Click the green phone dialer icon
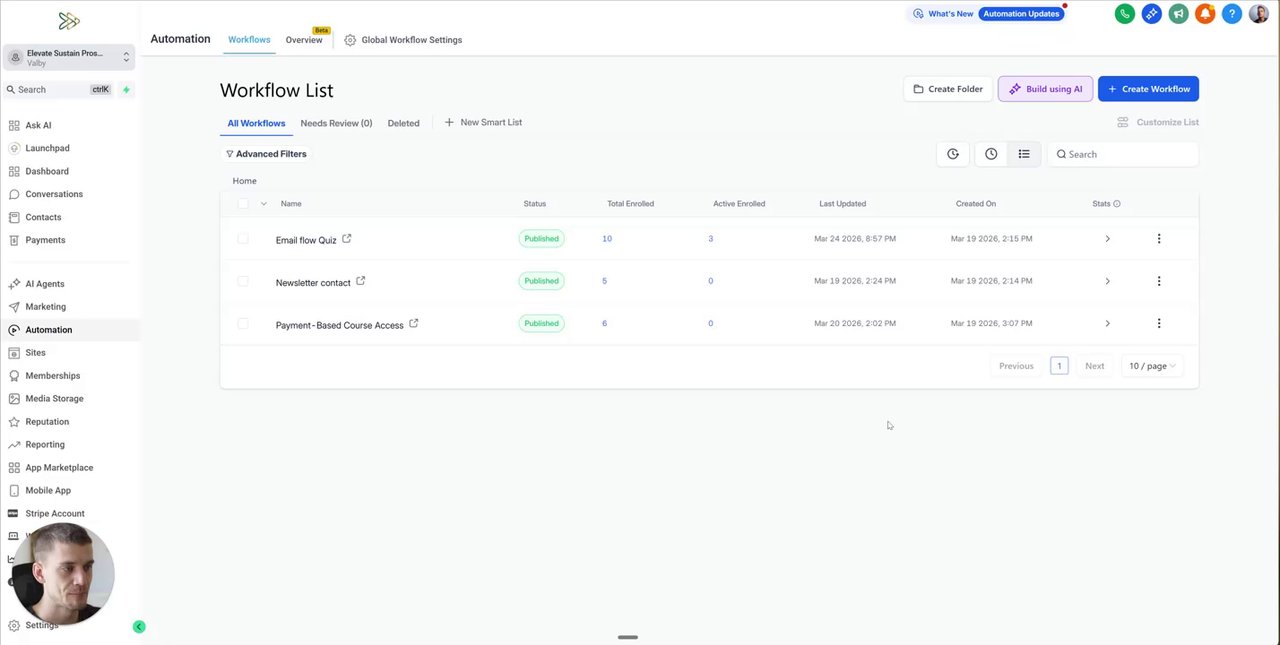The height and width of the screenshot is (645, 1280). coord(1125,14)
